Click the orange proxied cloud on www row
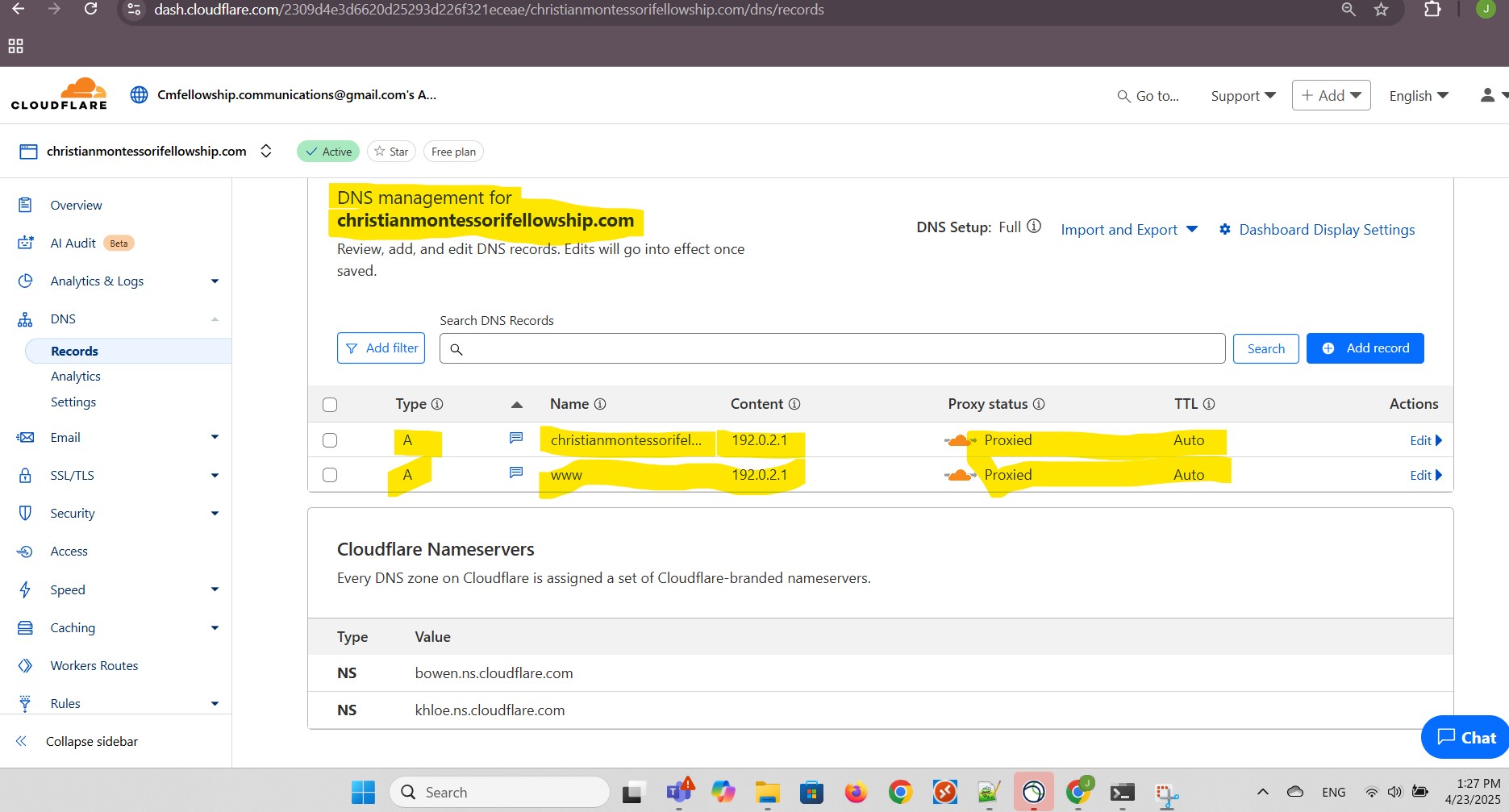 pyautogui.click(x=960, y=475)
